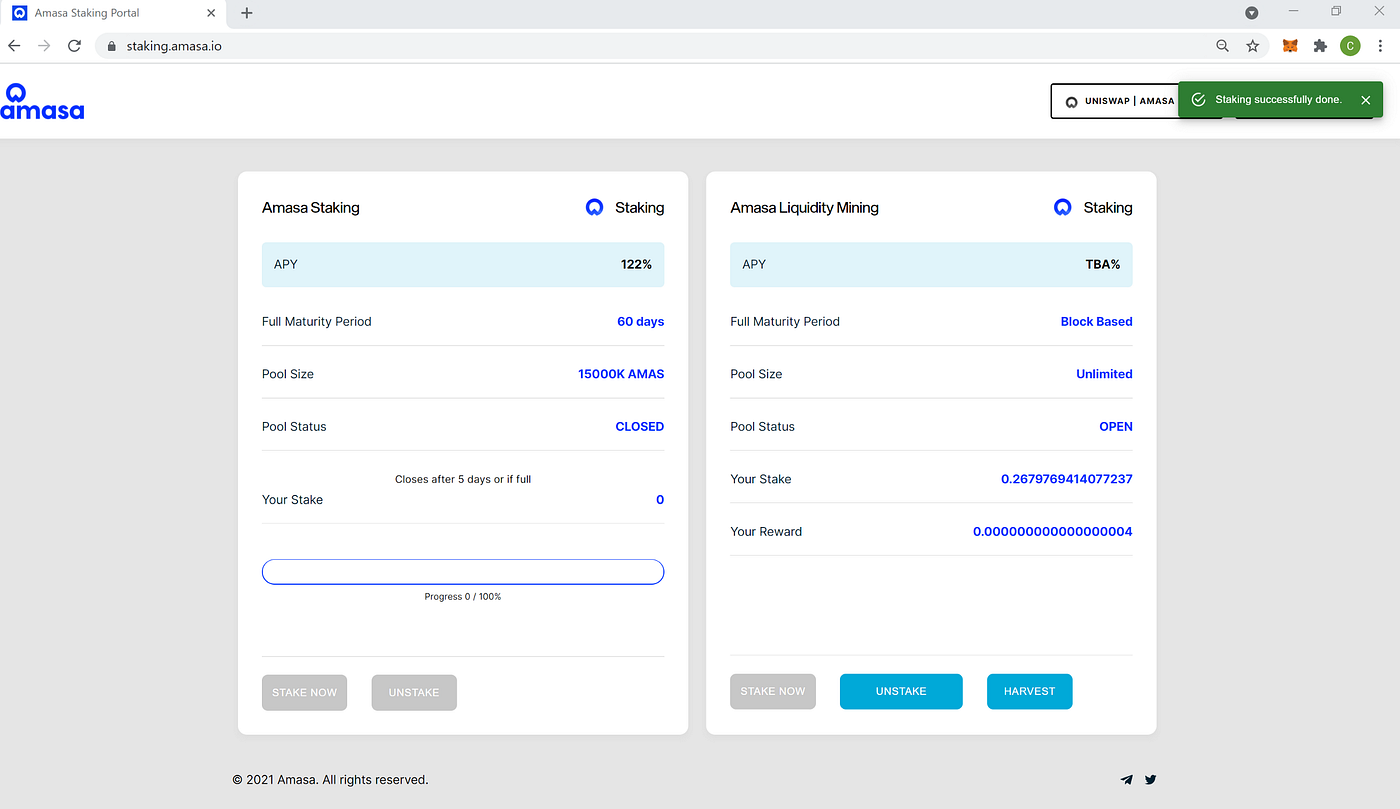The width and height of the screenshot is (1400, 809).
Task: Click the Amasa Staking card title
Action: pyautogui.click(x=311, y=208)
